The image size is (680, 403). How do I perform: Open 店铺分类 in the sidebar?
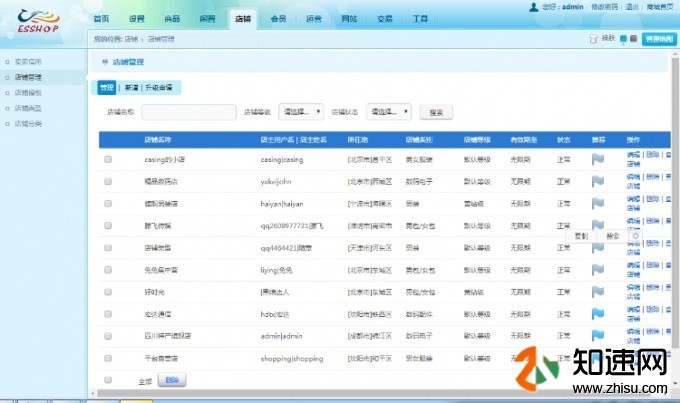pos(28,124)
